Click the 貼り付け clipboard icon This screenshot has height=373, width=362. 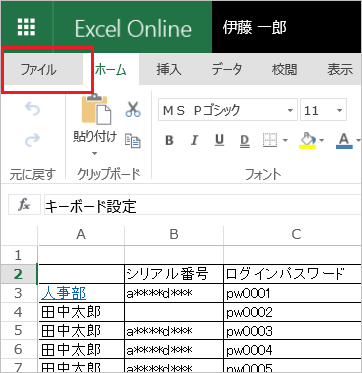point(95,109)
